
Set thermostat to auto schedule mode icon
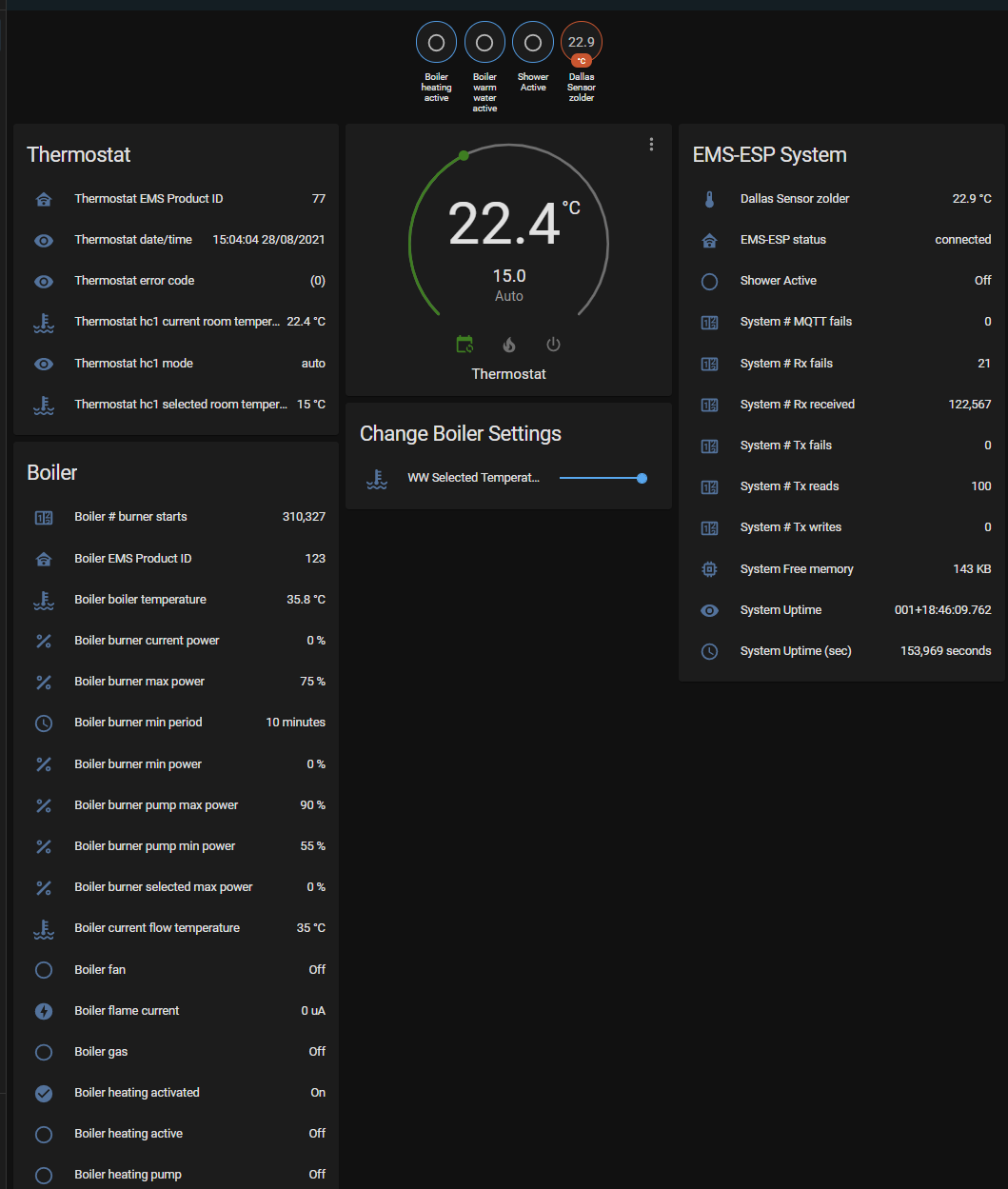[x=464, y=345]
